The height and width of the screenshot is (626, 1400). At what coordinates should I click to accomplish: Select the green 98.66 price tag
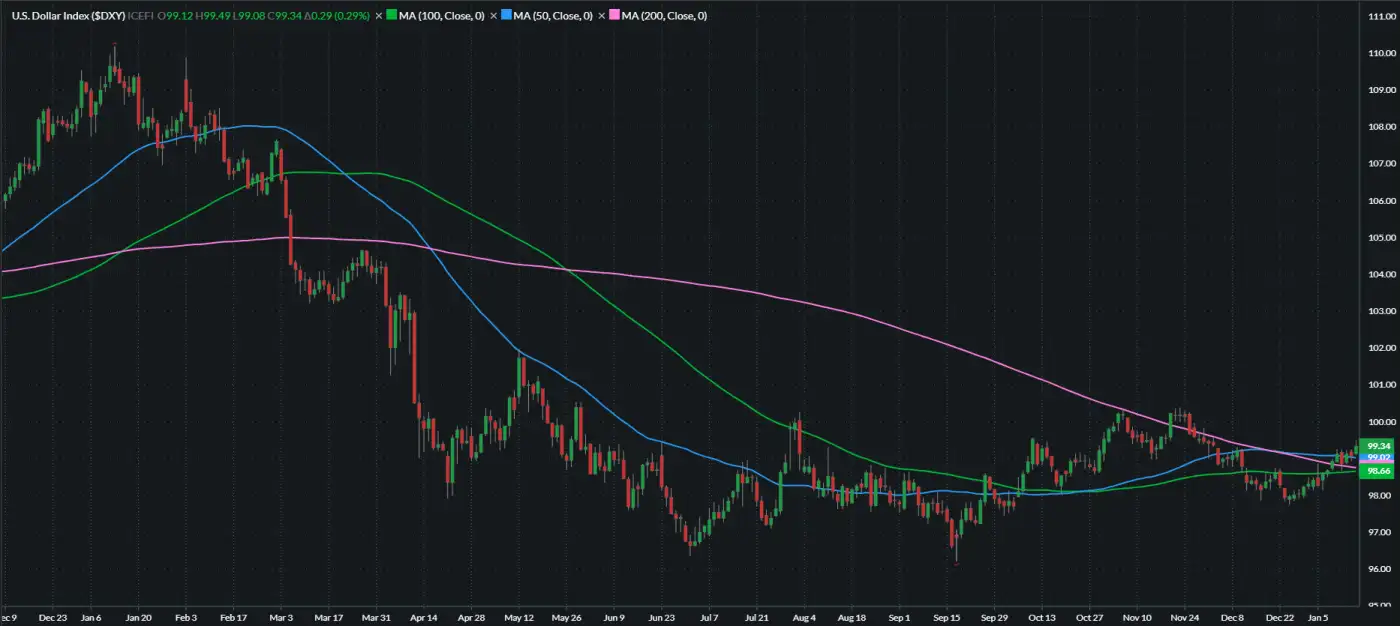click(1379, 470)
